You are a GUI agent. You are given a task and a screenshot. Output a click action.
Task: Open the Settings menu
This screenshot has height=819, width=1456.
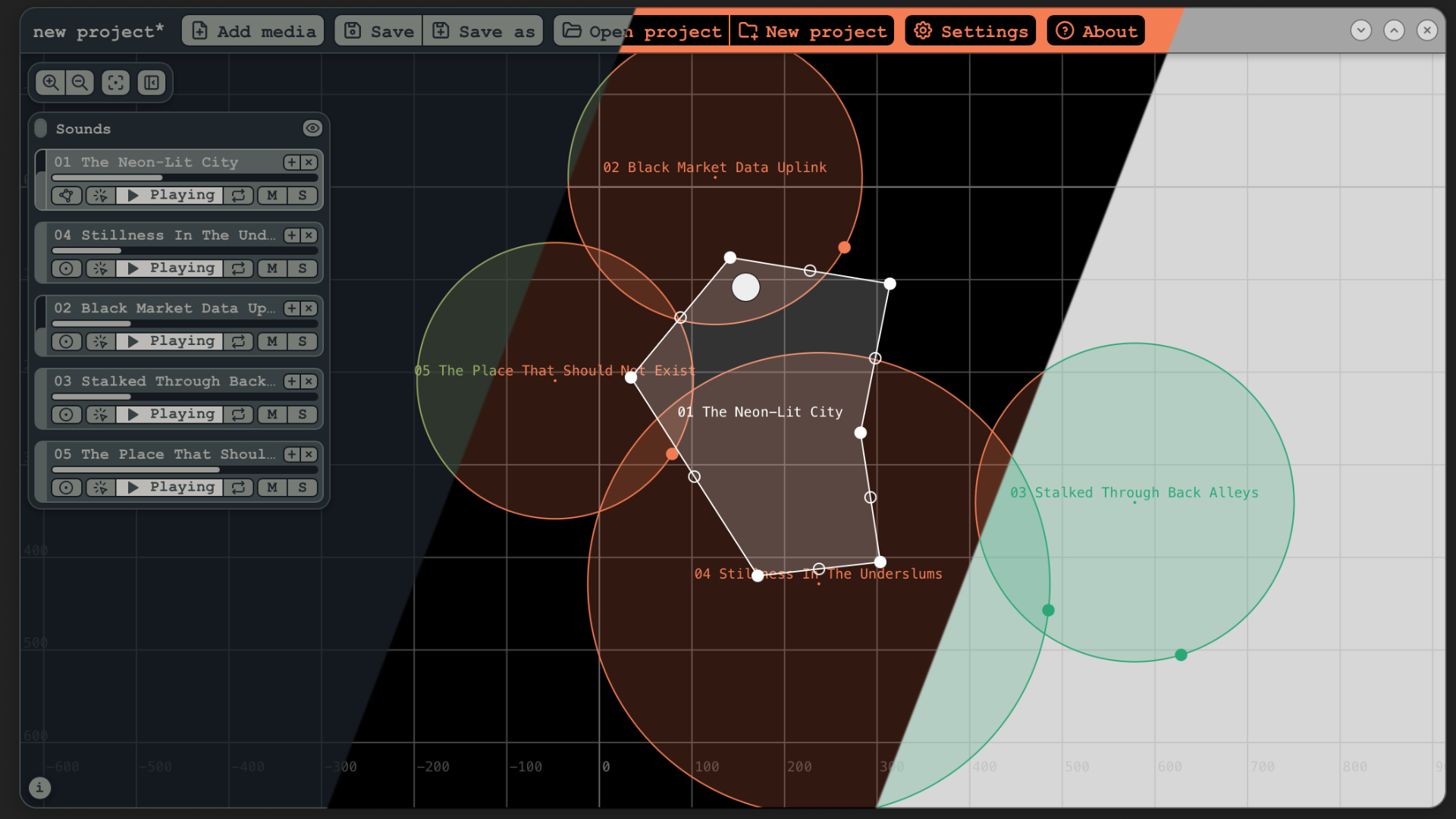pos(971,31)
